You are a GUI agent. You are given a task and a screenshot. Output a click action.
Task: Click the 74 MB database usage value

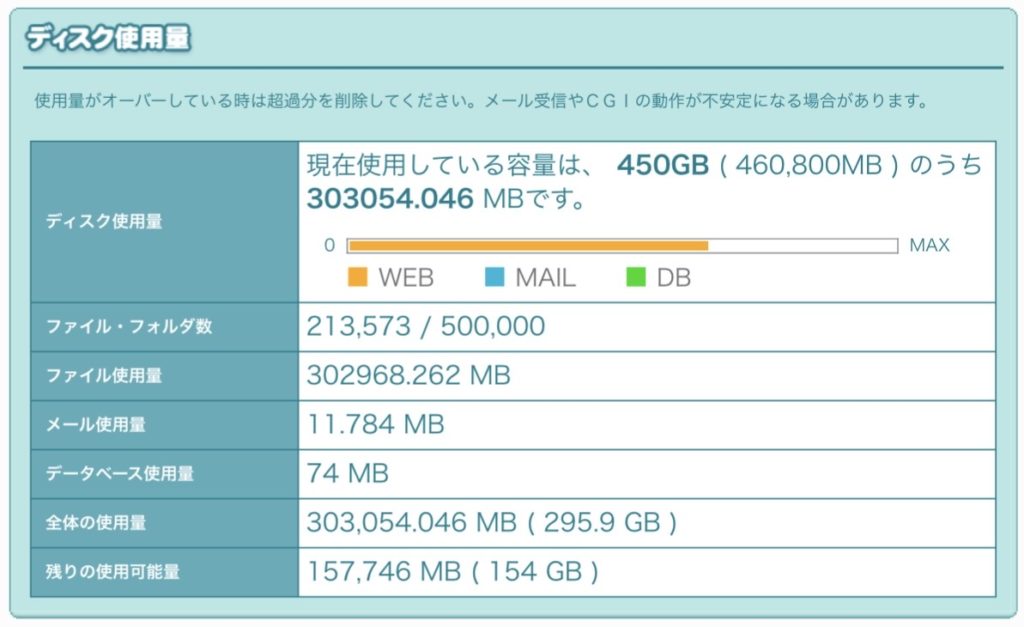pyautogui.click(x=348, y=473)
